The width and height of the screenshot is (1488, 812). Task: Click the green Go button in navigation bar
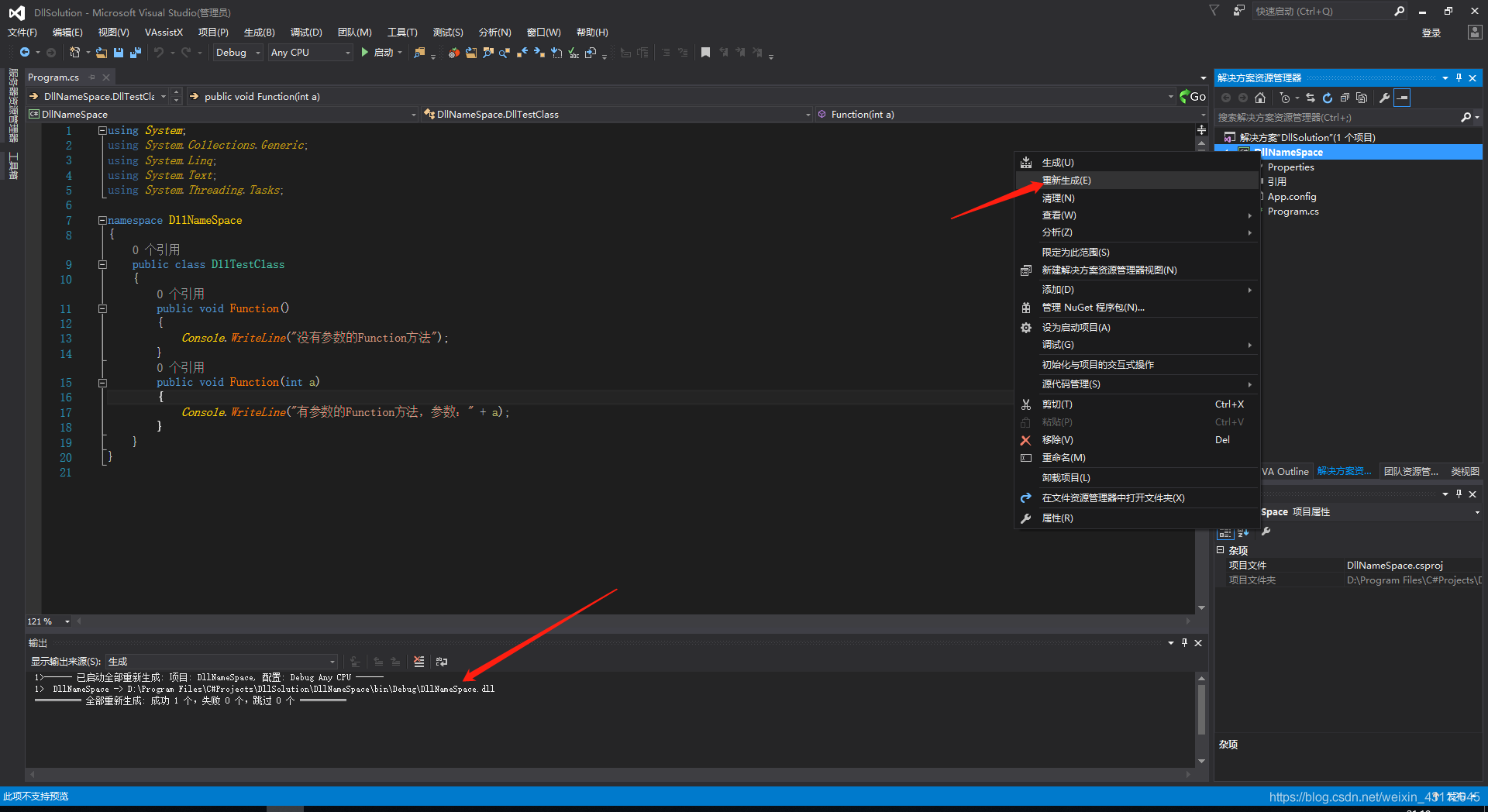1192,96
